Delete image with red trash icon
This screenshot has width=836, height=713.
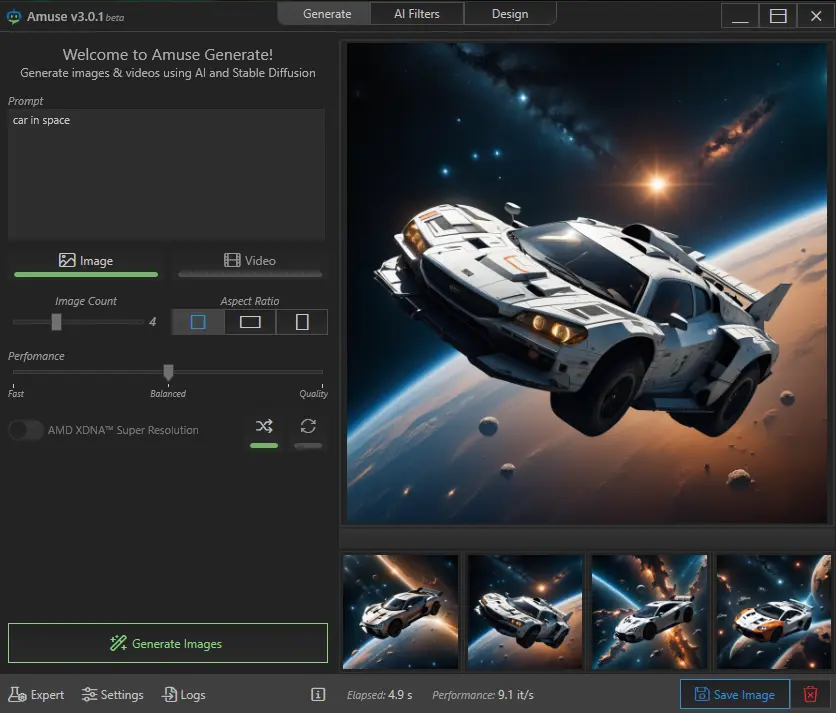811,694
